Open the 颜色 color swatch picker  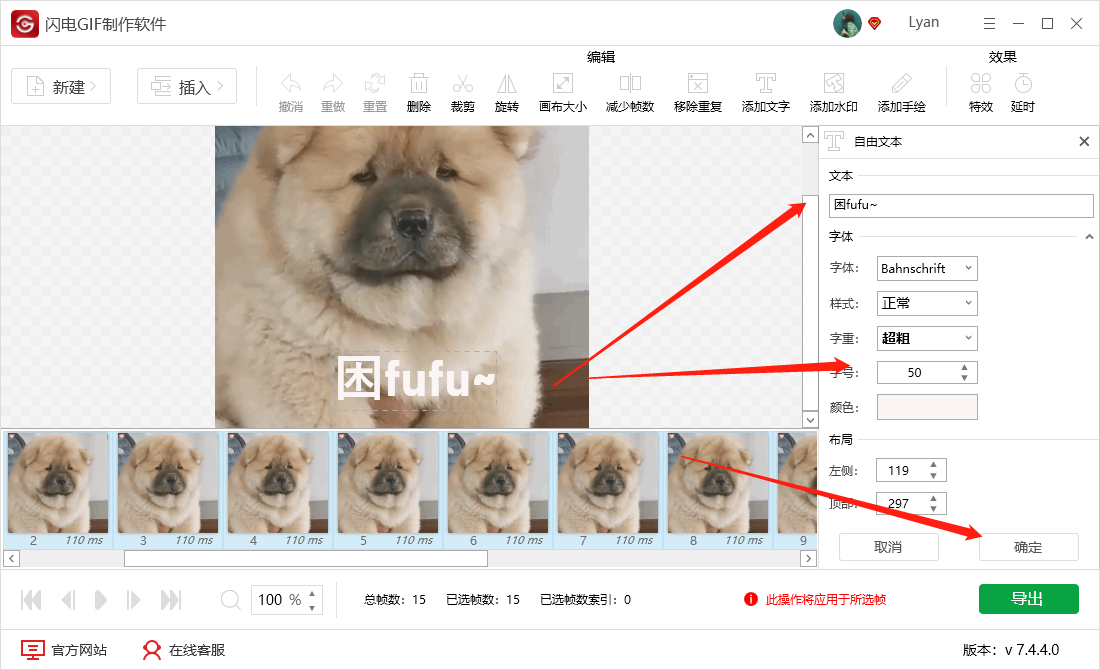[x=927, y=406]
